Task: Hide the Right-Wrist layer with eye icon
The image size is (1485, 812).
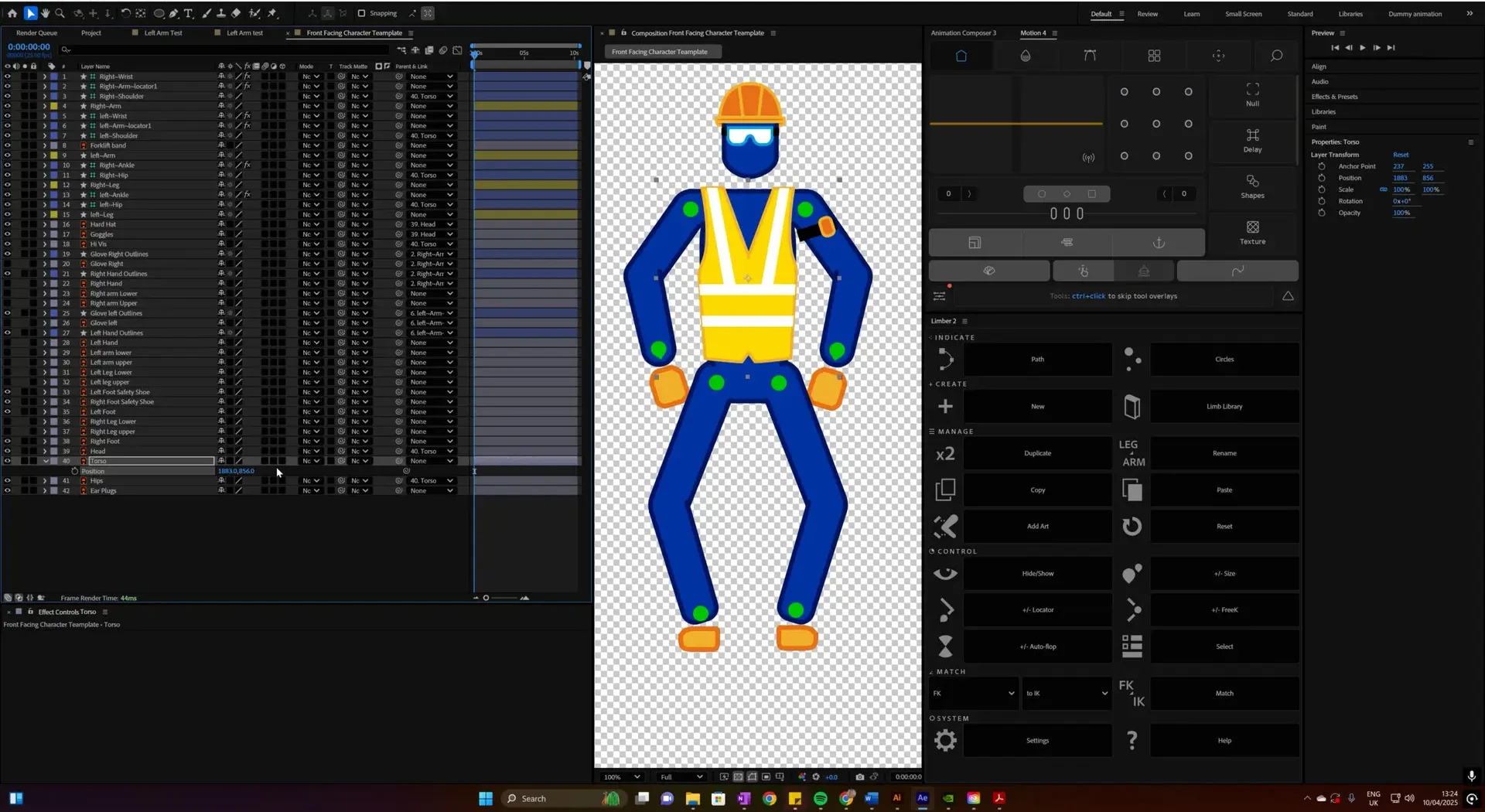Action: click(8, 77)
